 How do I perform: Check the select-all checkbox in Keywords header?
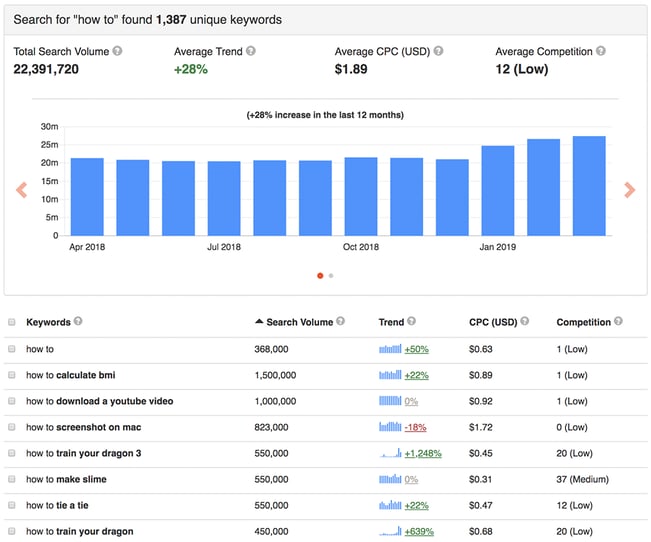click(x=12, y=323)
